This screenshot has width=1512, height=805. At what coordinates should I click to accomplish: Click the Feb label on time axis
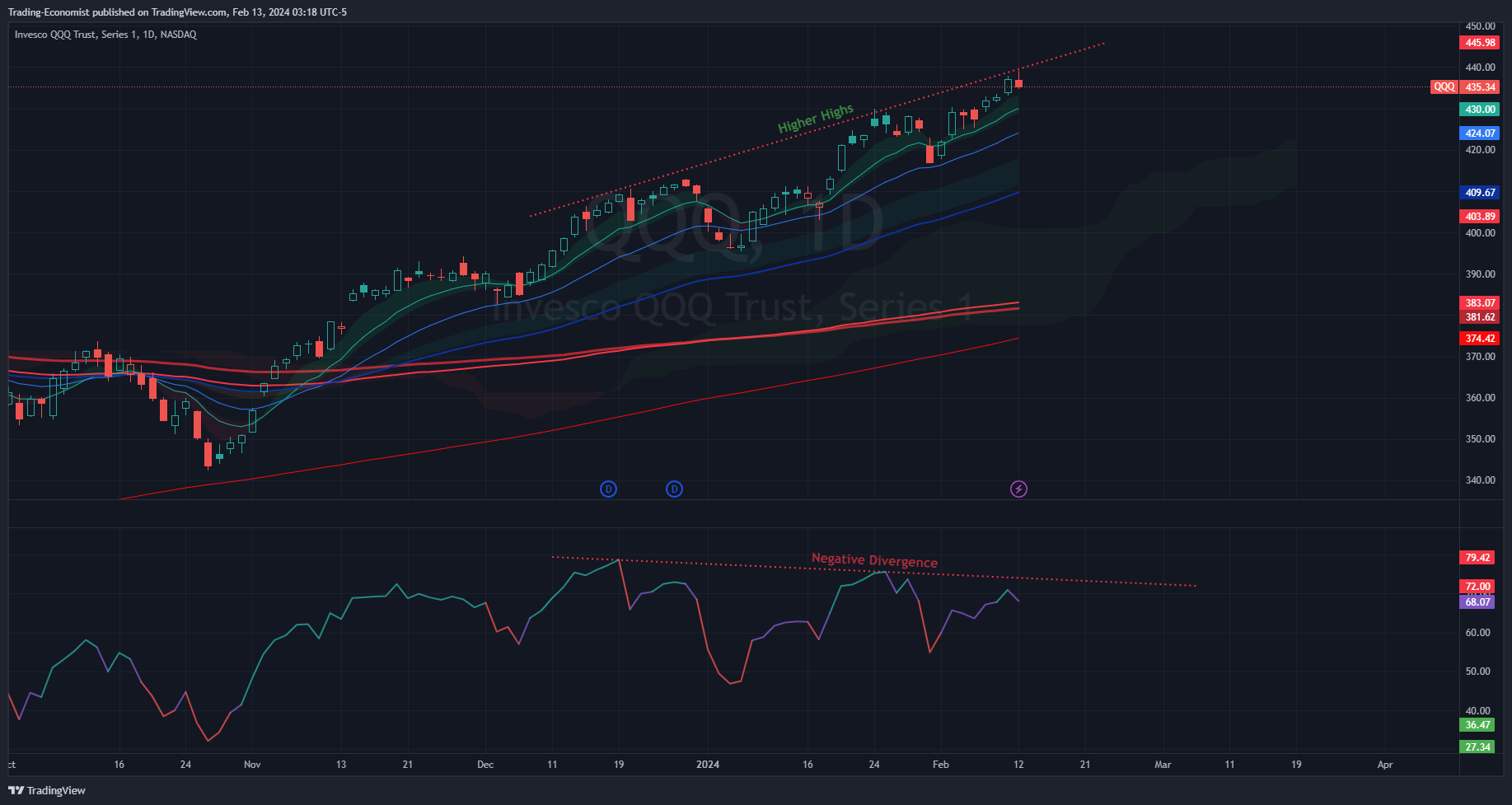[941, 765]
